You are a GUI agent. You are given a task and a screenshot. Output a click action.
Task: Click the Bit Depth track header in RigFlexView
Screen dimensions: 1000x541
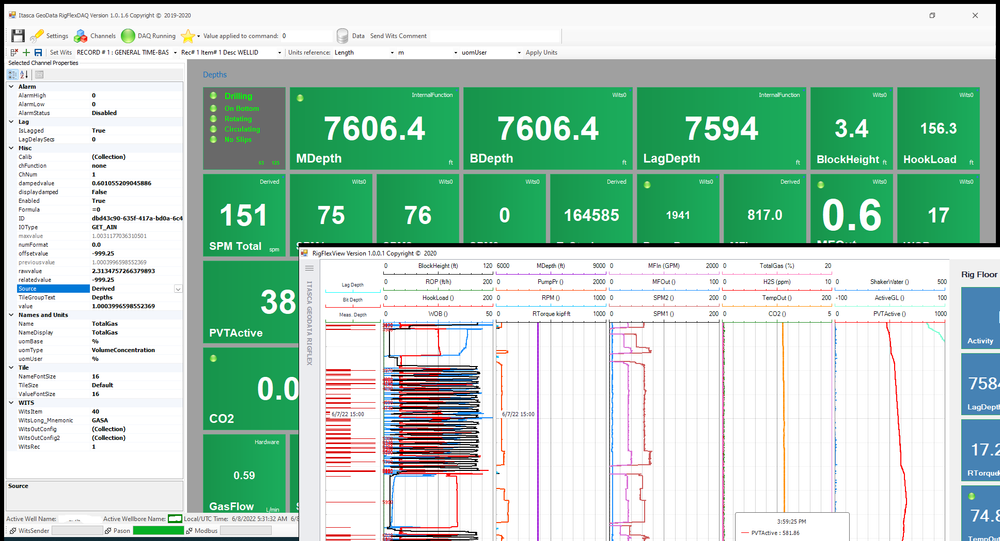pyautogui.click(x=353, y=300)
